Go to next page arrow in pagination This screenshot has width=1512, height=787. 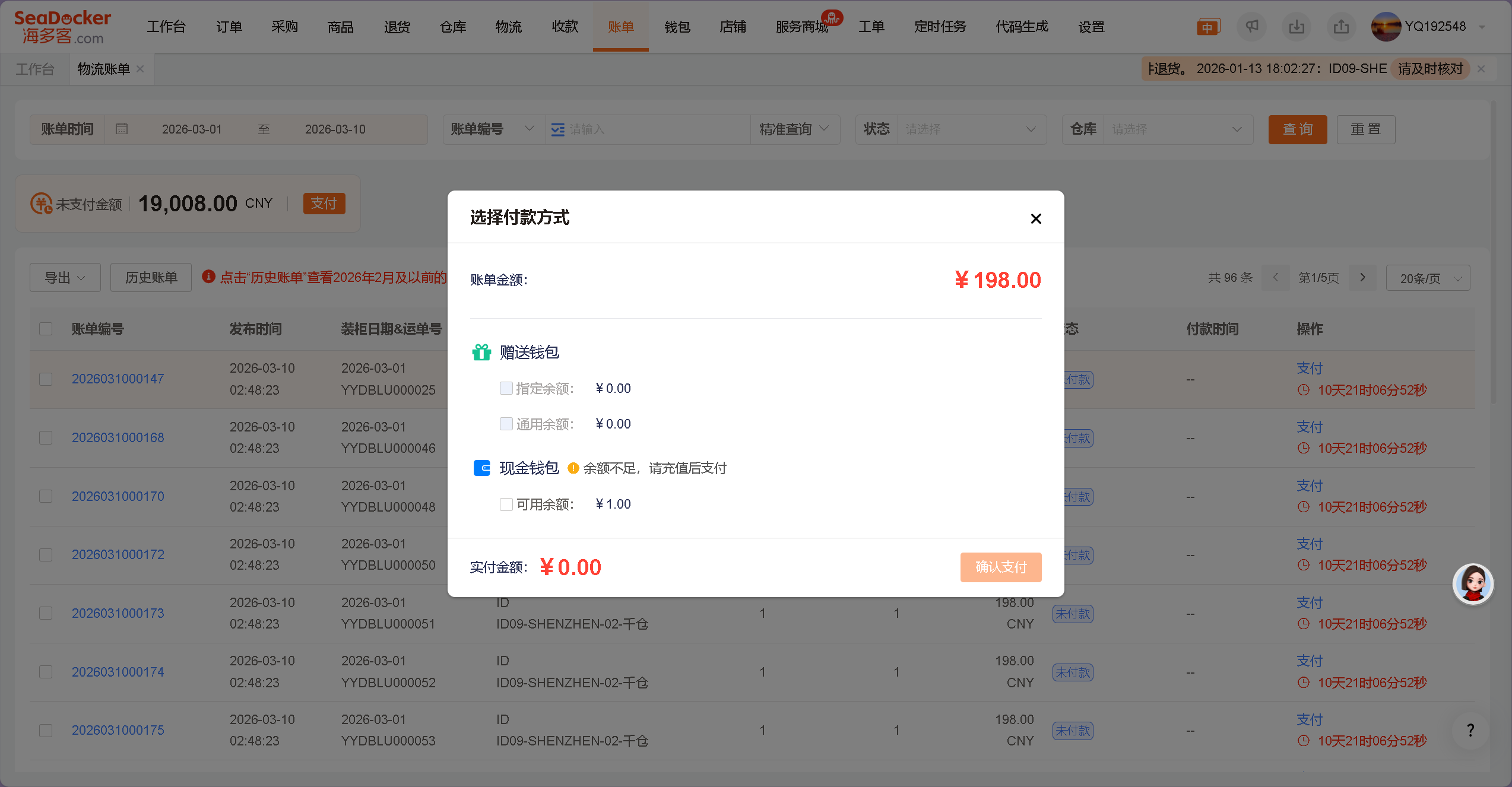[1362, 278]
